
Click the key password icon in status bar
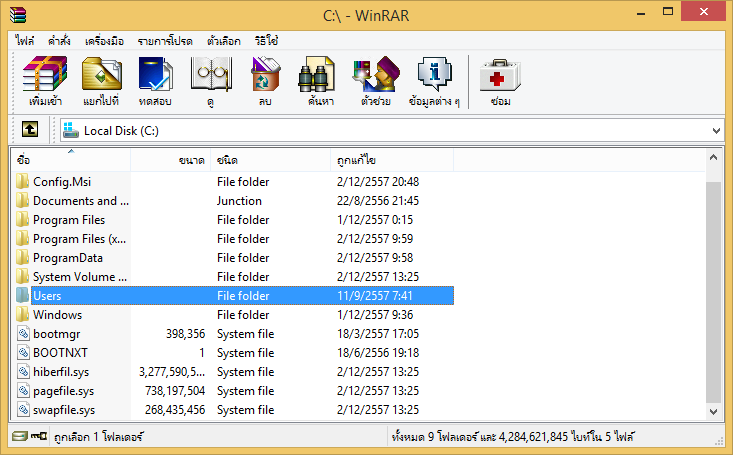[x=39, y=436]
